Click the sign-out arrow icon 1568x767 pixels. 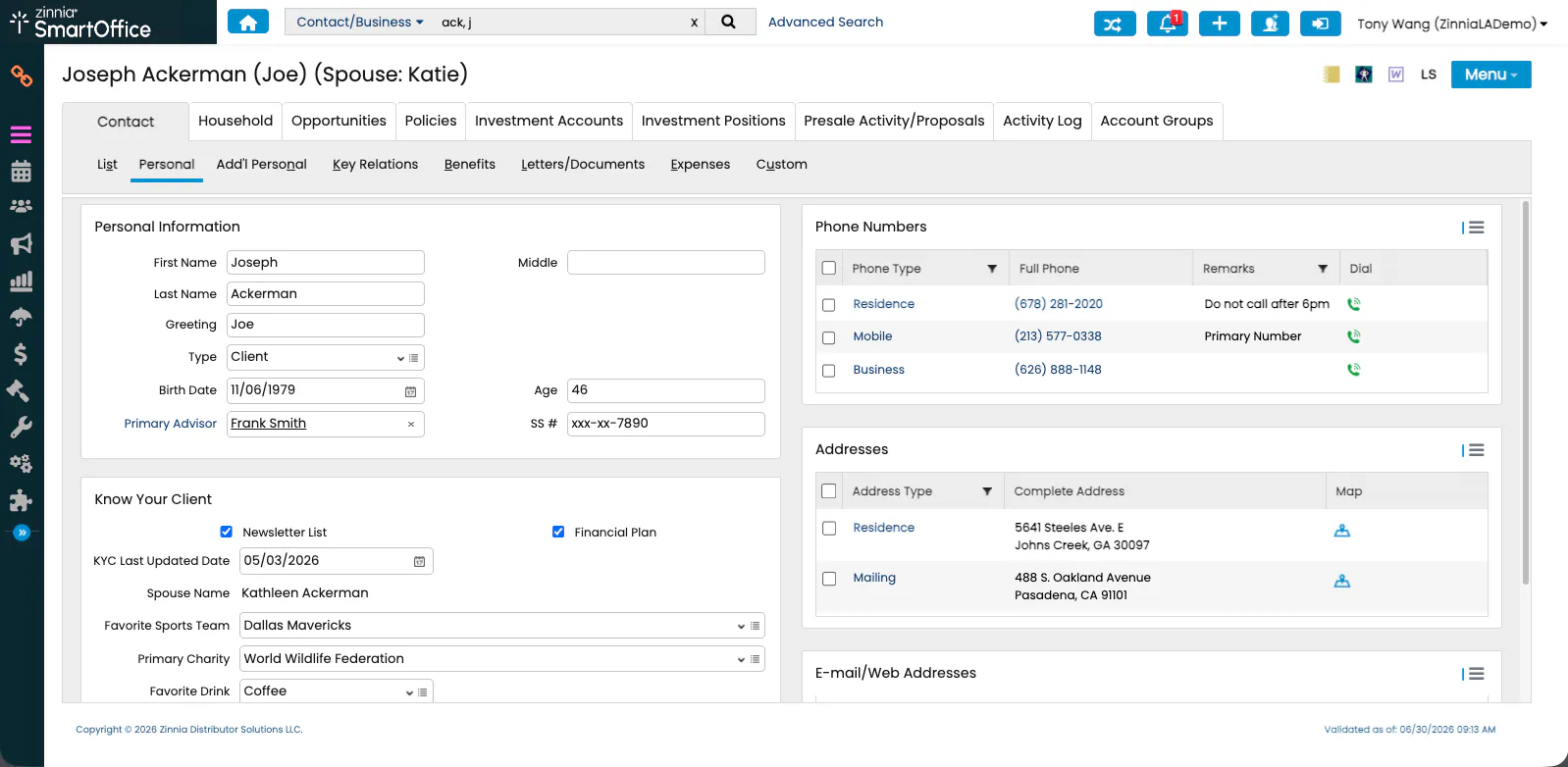point(1321,24)
